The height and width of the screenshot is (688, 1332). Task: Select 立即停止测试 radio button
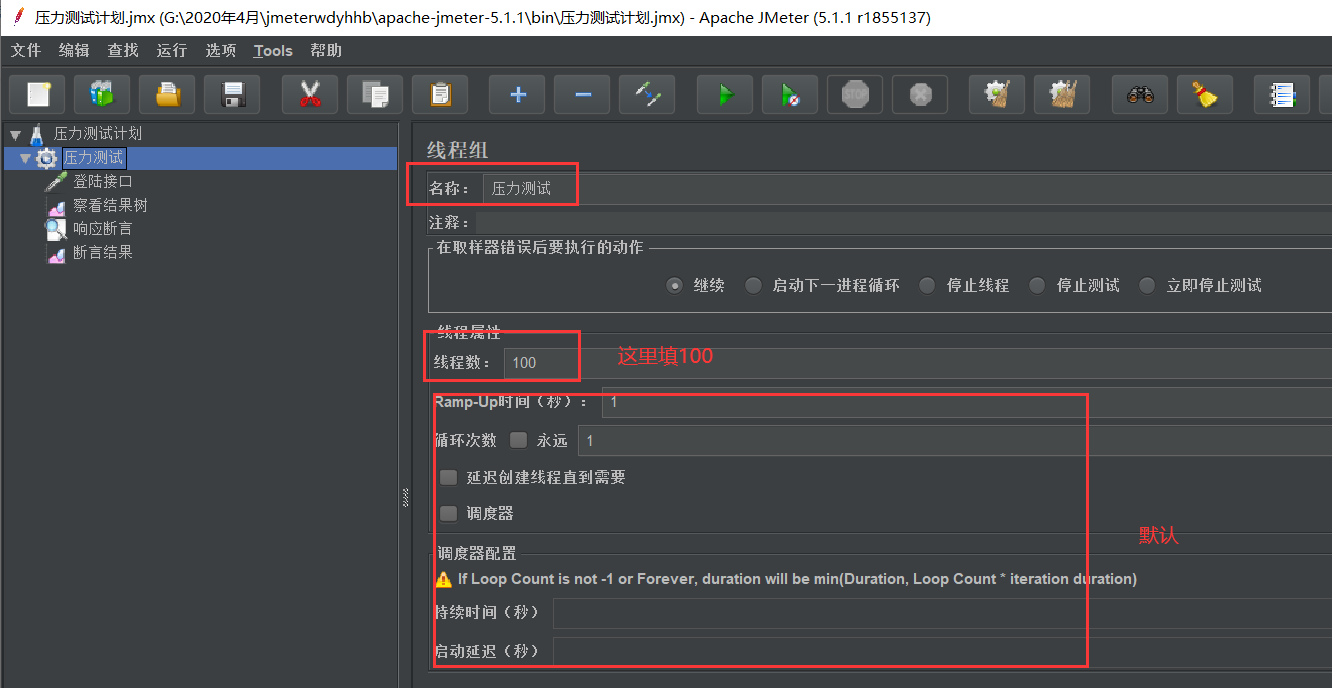coord(1147,285)
